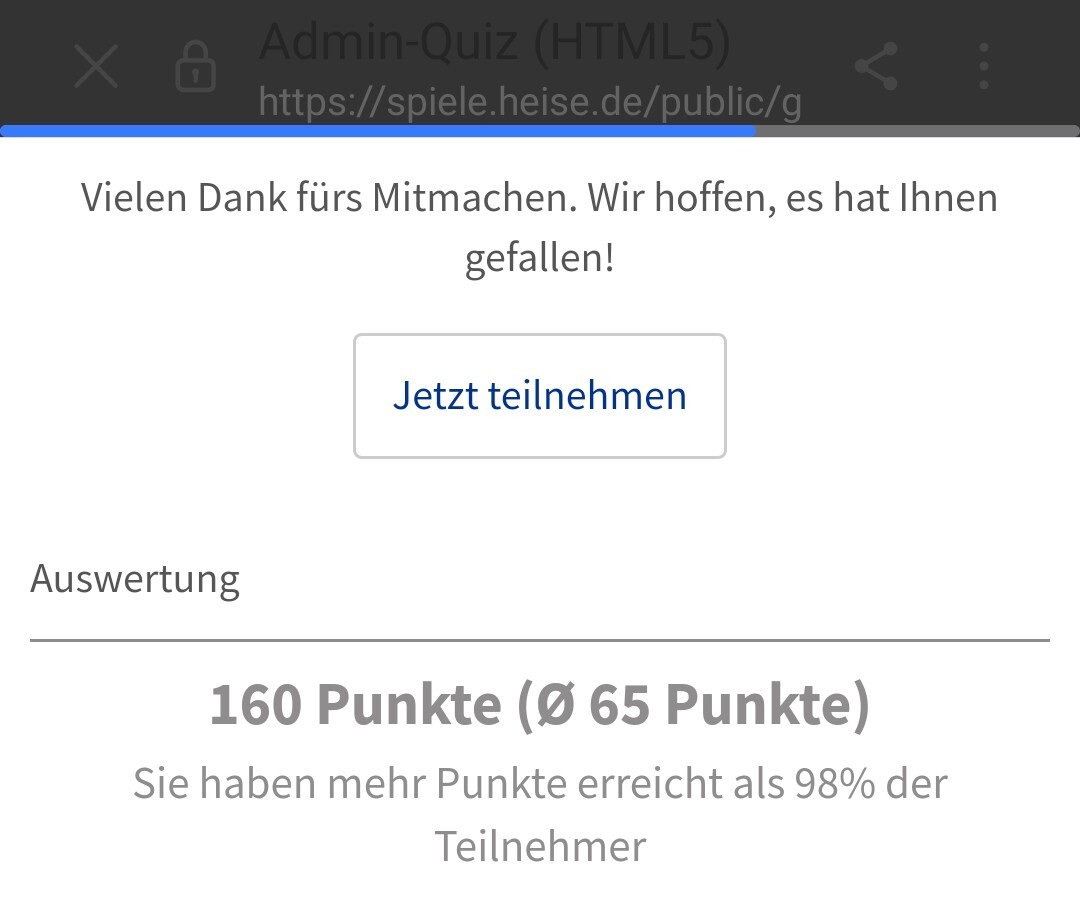Open the share icon in header
1080x905 pixels.
(x=877, y=68)
